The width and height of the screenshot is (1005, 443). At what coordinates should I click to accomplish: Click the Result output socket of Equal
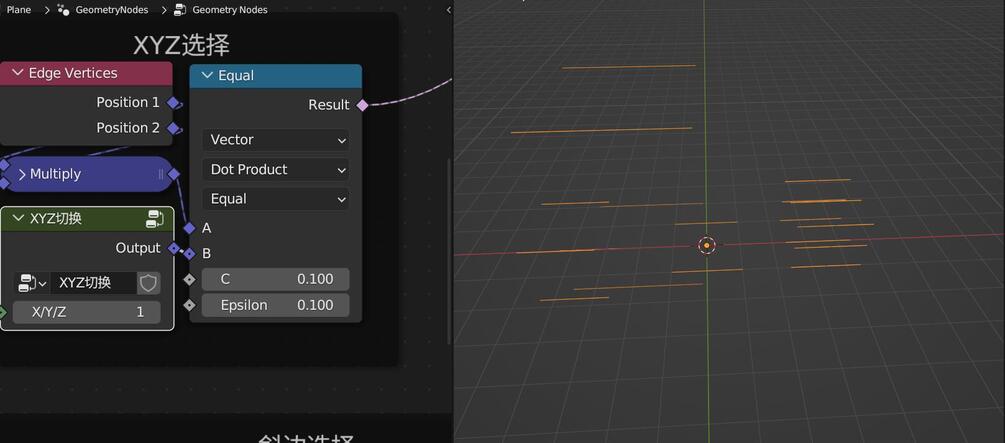coord(362,105)
